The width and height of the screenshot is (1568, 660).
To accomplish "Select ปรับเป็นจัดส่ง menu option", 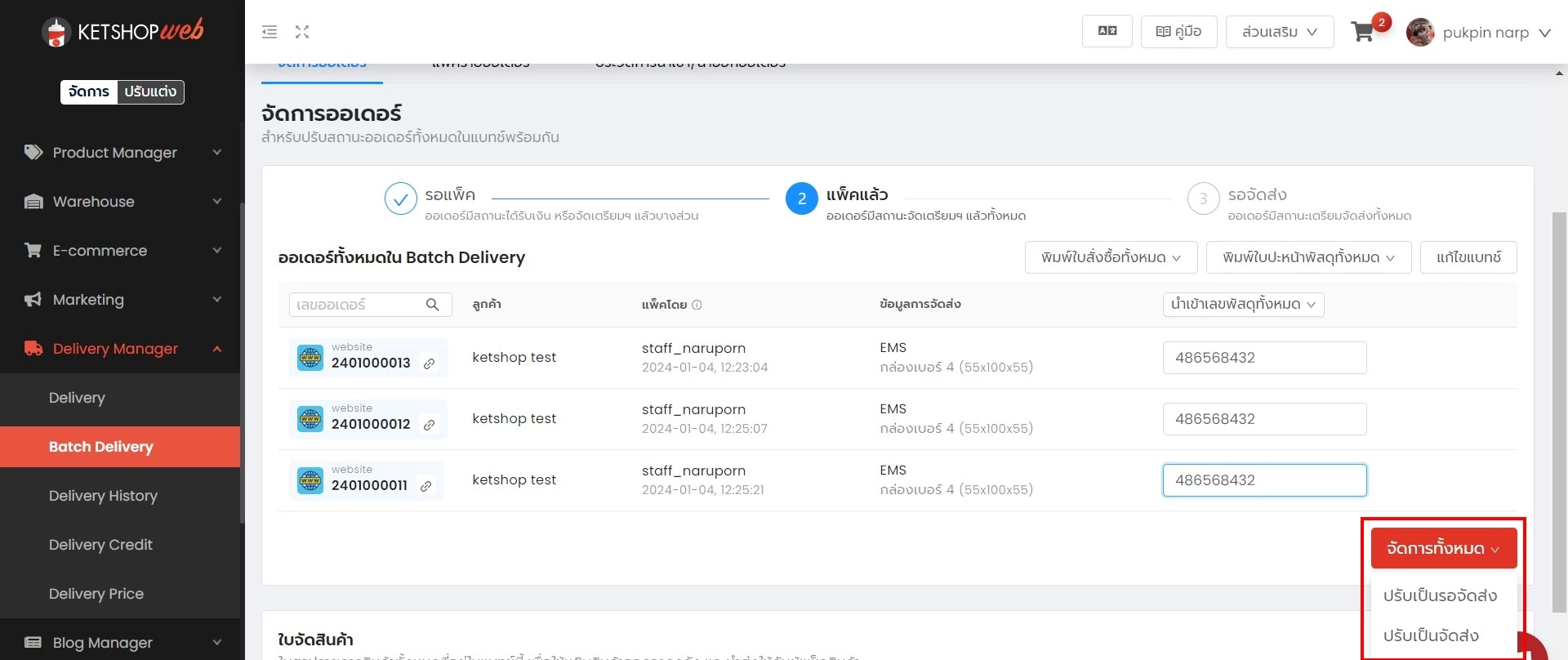I will point(1431,635).
